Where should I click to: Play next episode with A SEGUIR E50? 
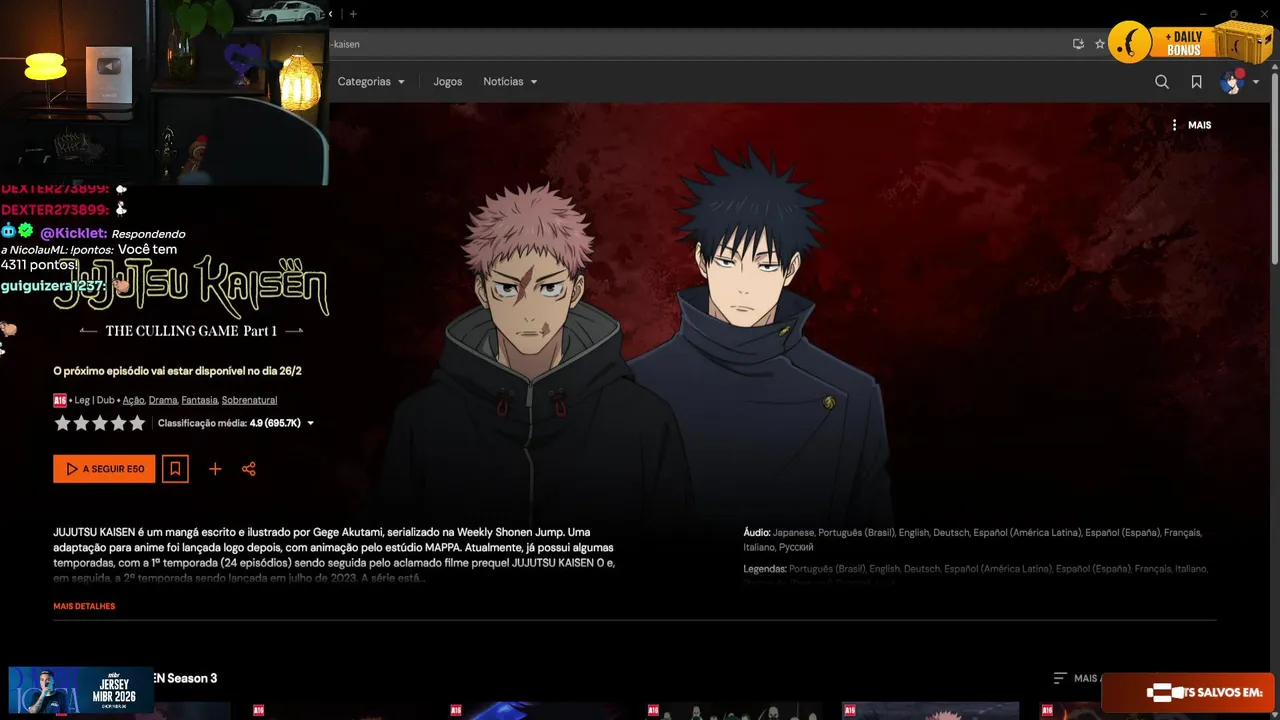pos(104,469)
